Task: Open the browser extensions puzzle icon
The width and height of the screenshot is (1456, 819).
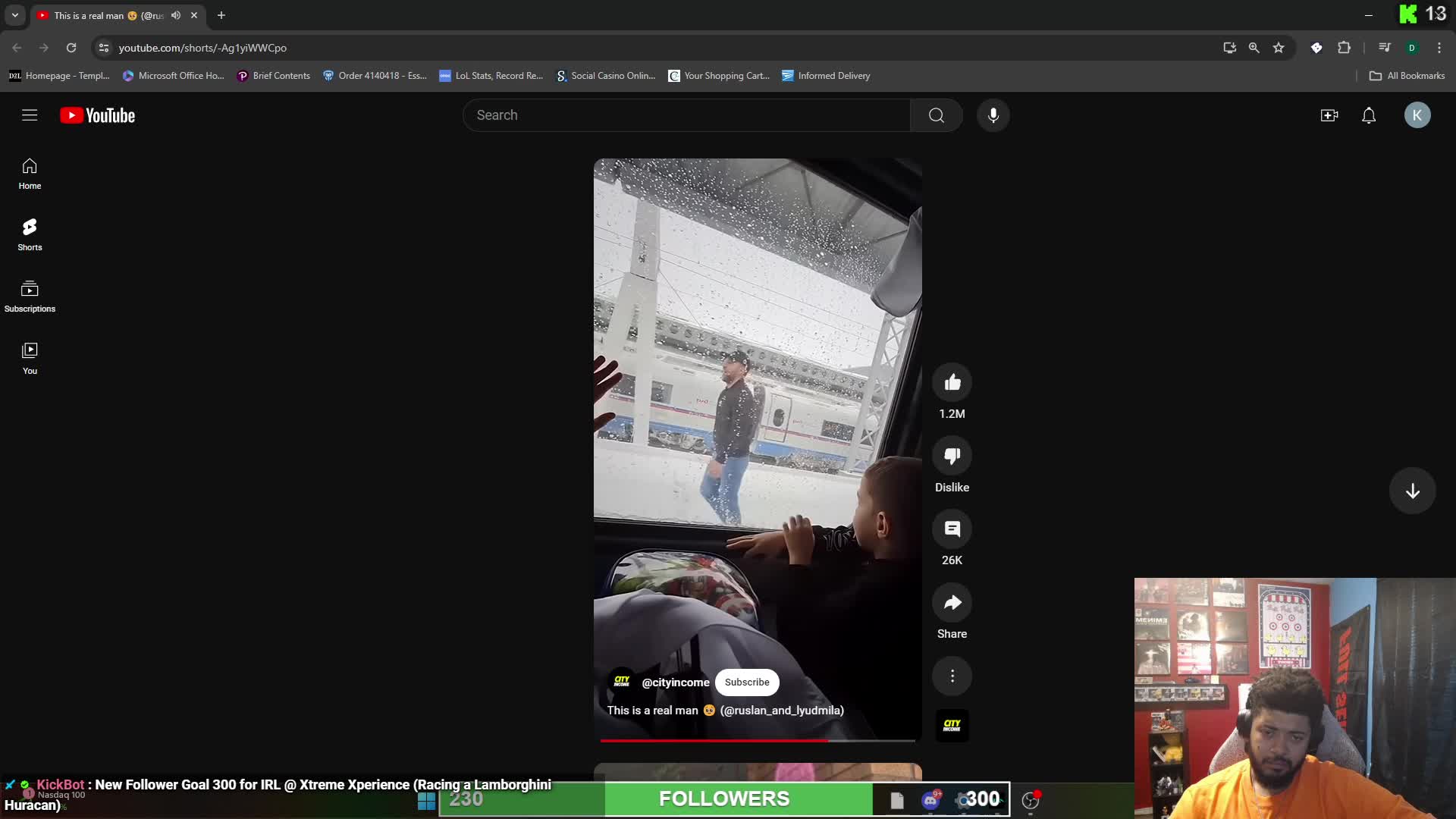Action: (1344, 48)
